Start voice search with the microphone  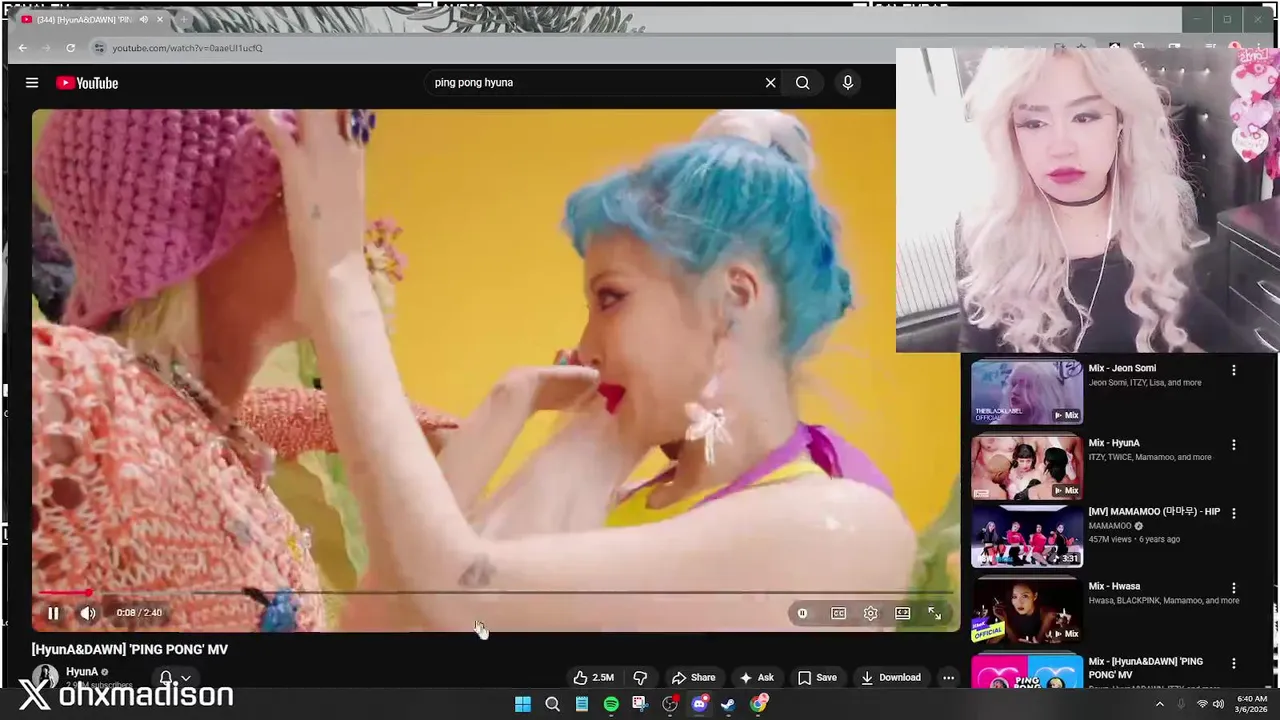click(847, 83)
